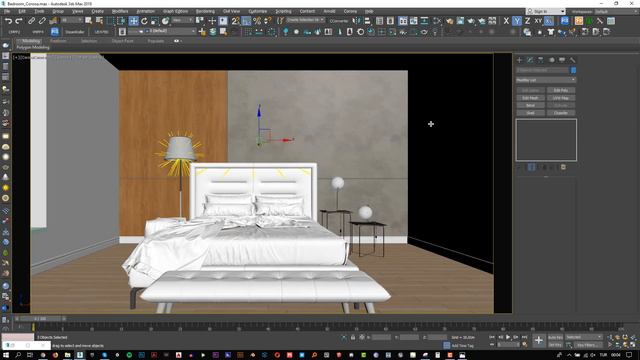
Task: Click the Undo arrow icon
Action: (x=8, y=21)
